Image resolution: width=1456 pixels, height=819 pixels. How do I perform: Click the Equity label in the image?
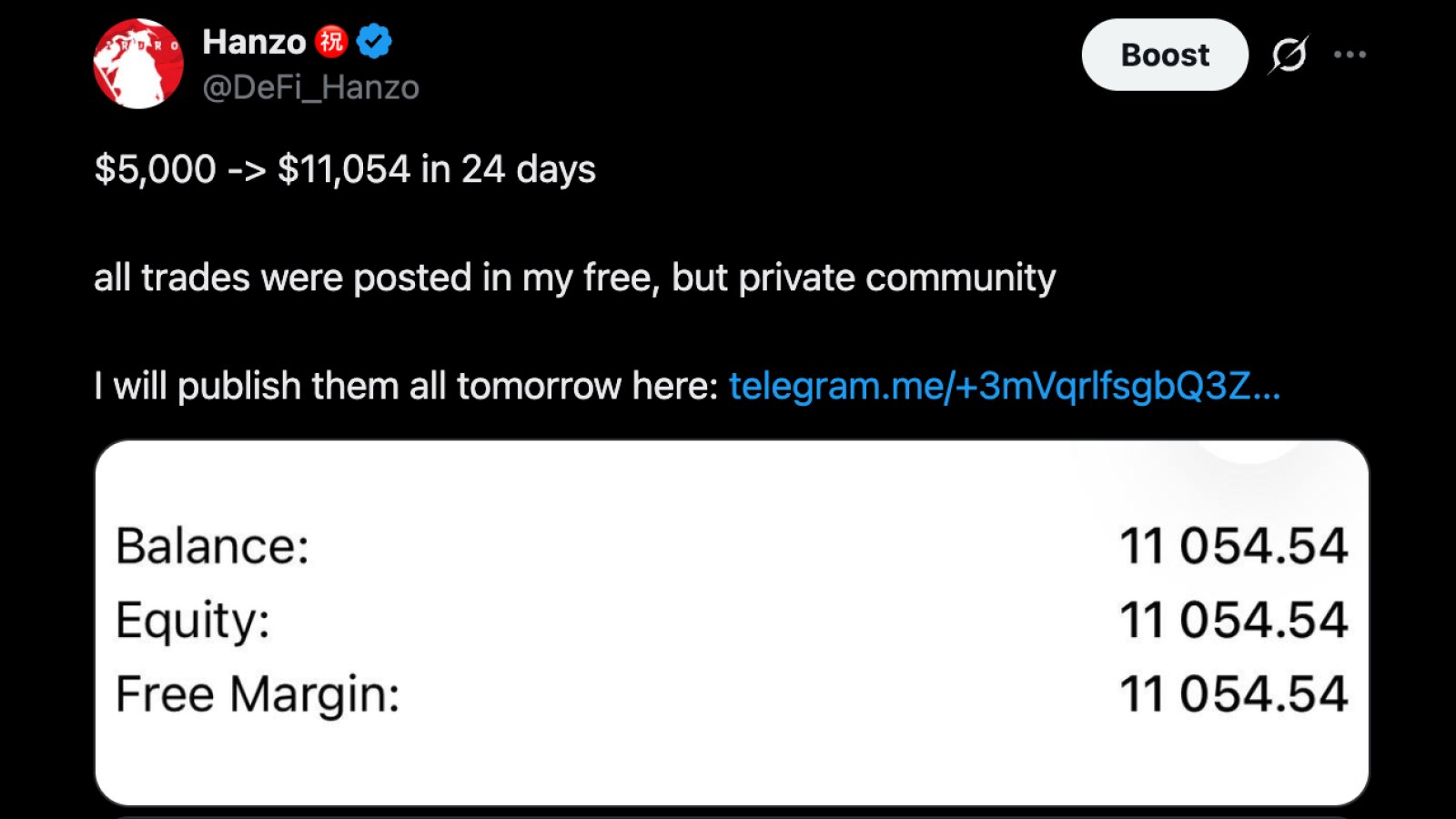pyautogui.click(x=193, y=622)
